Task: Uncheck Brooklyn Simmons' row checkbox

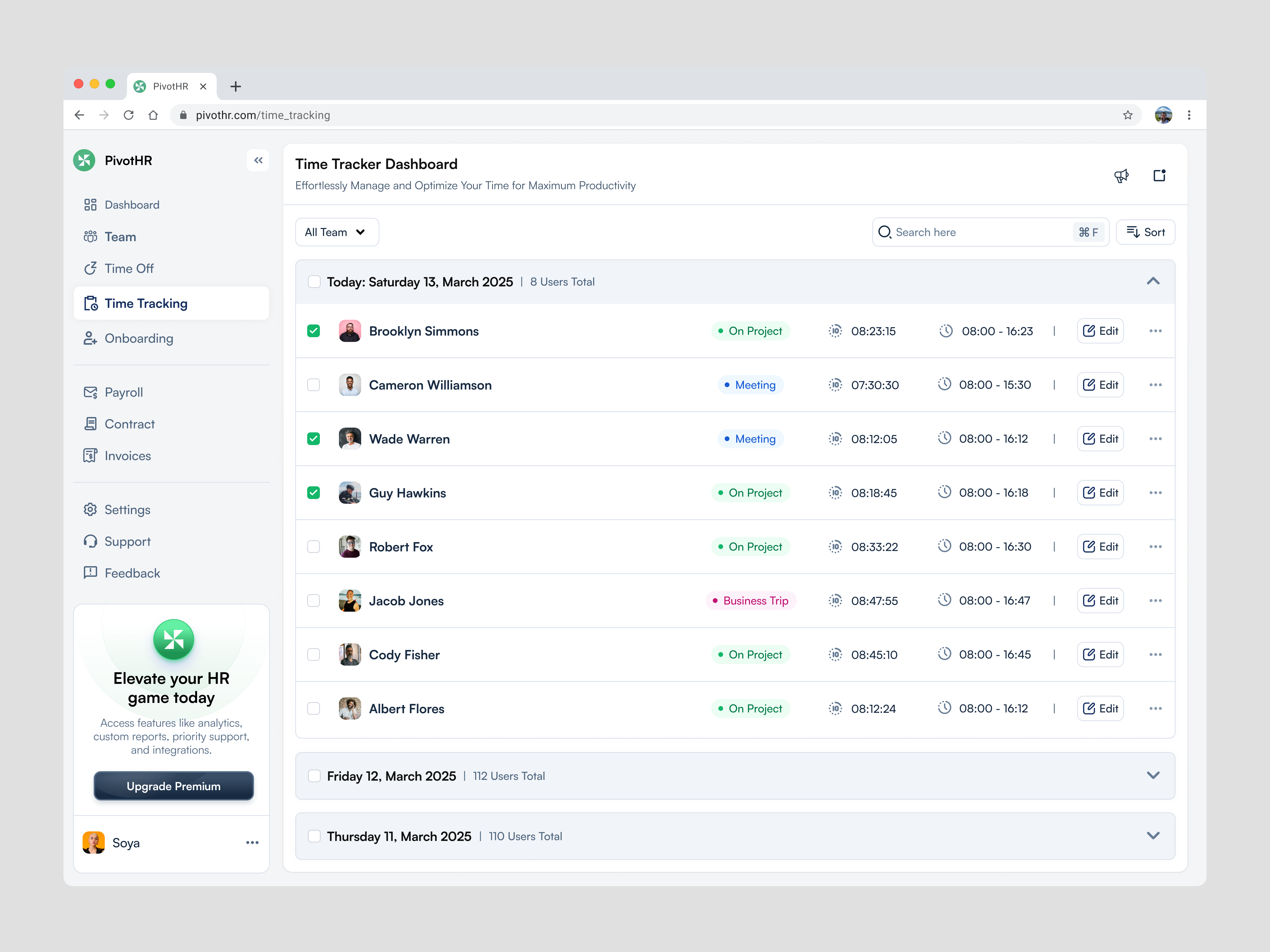Action: [x=314, y=331]
